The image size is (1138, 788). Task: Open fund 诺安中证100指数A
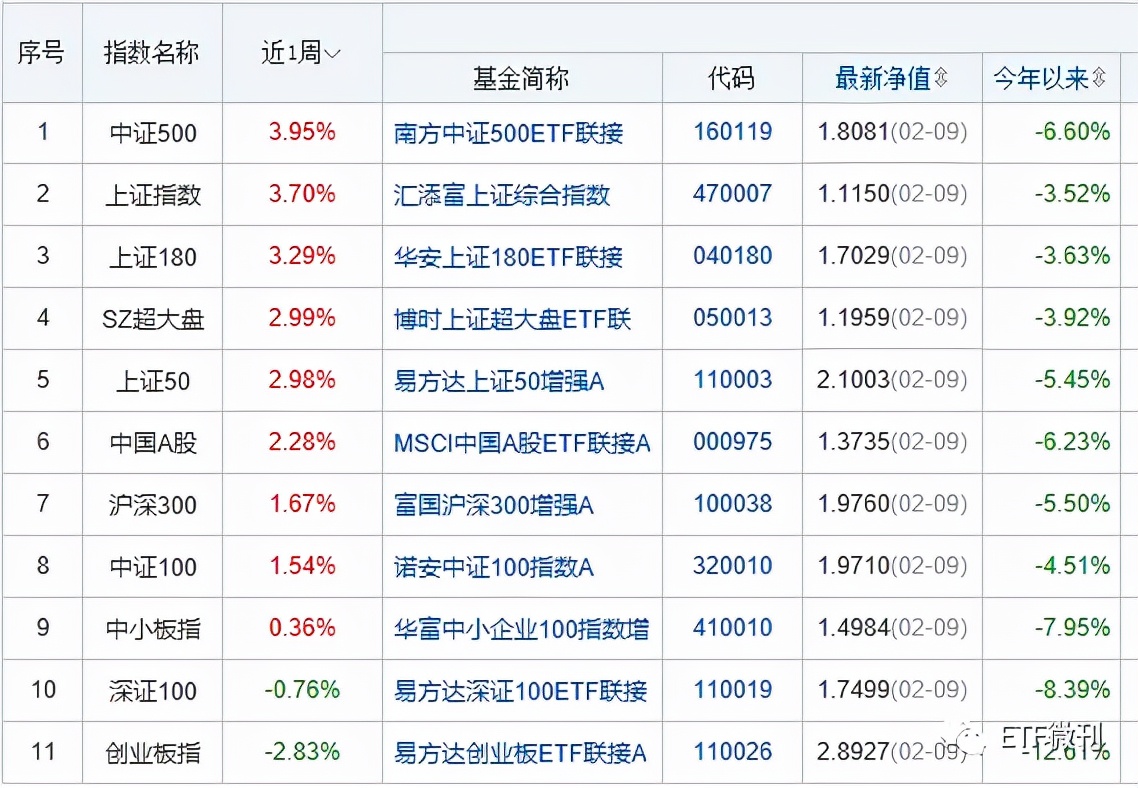pos(494,567)
